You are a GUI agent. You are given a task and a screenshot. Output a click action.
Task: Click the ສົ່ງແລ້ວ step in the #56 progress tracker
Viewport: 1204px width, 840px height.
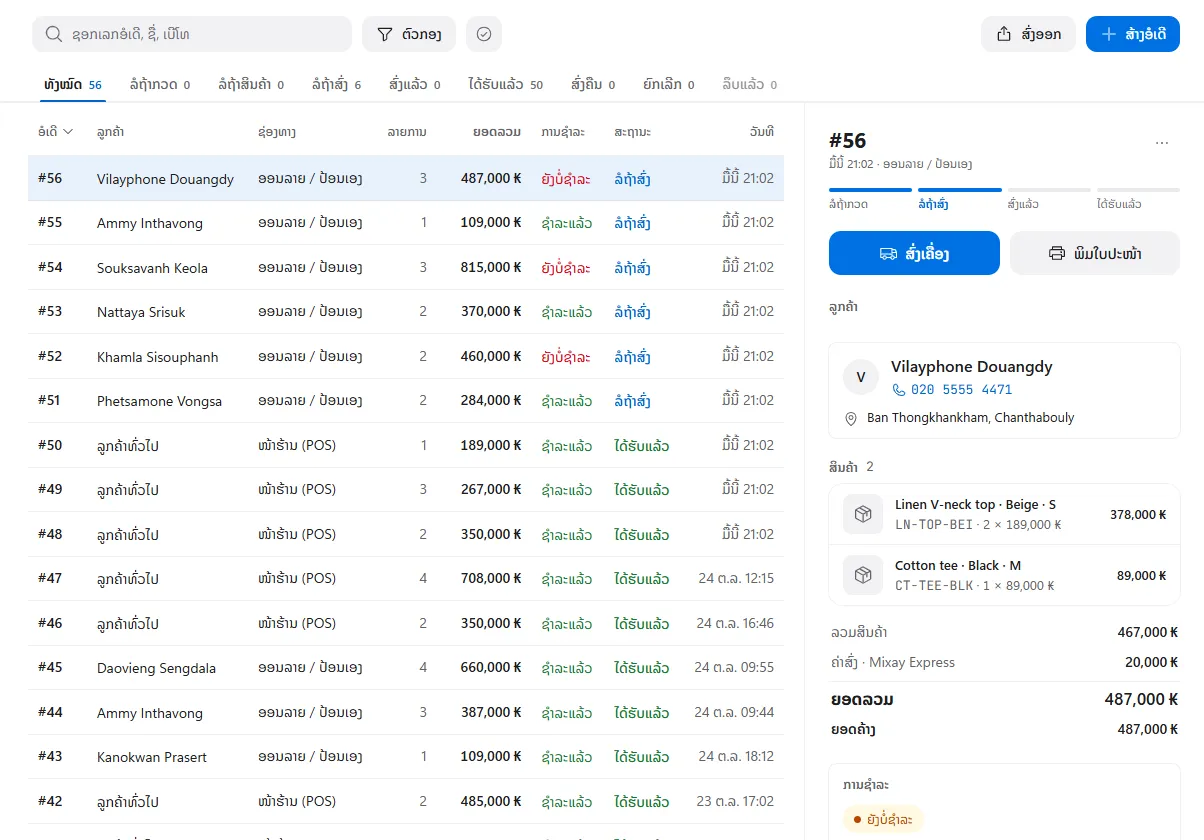[x=1048, y=197]
